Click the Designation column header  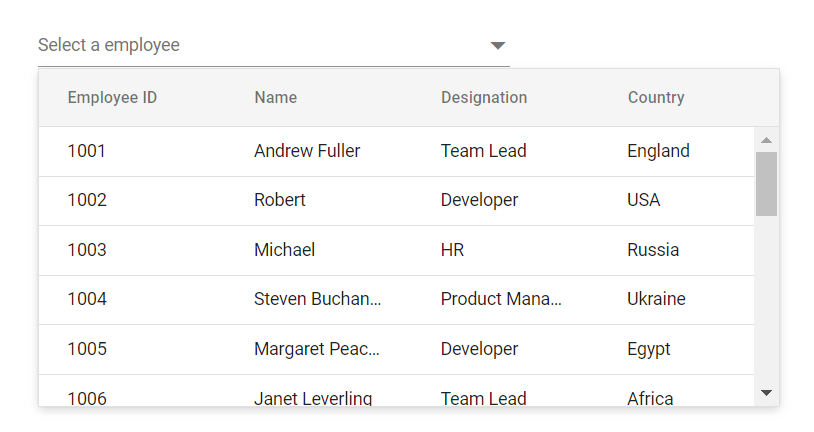coord(484,98)
